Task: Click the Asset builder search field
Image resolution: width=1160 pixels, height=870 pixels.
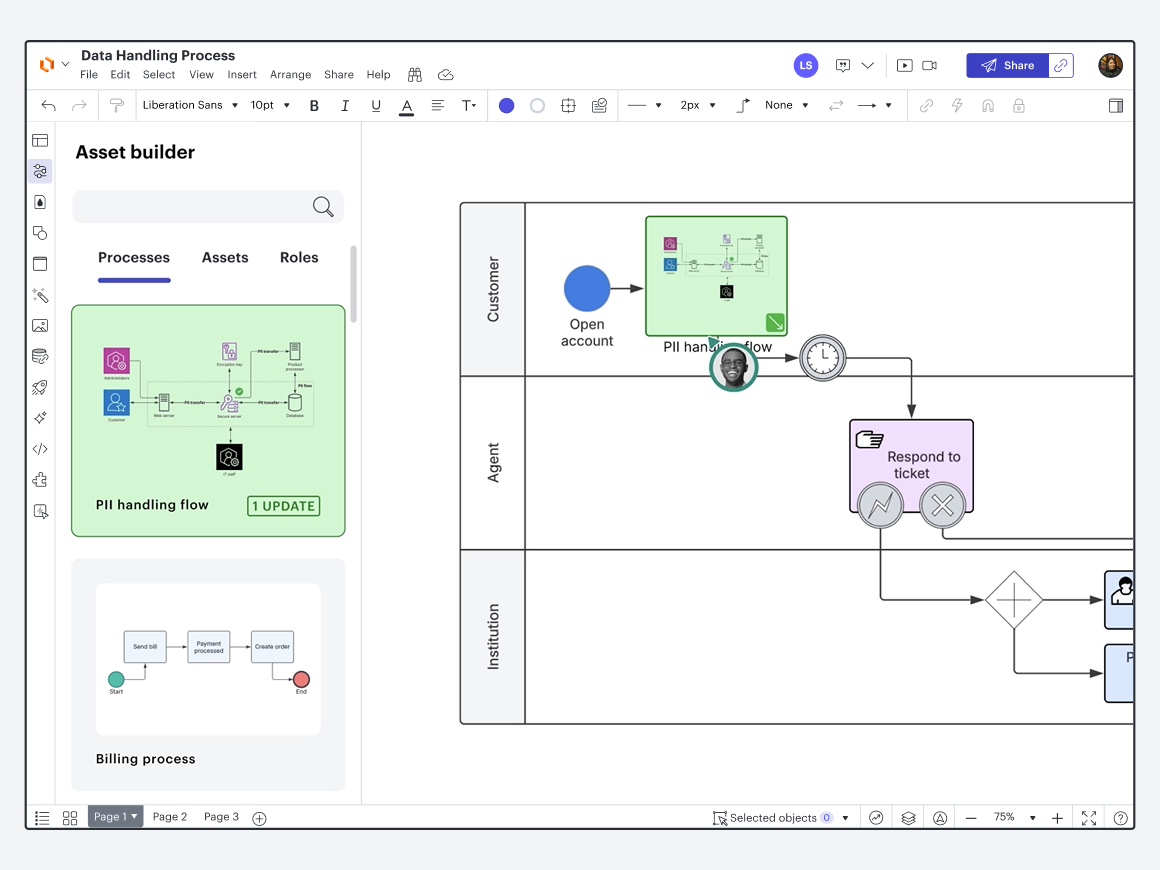Action: (208, 207)
